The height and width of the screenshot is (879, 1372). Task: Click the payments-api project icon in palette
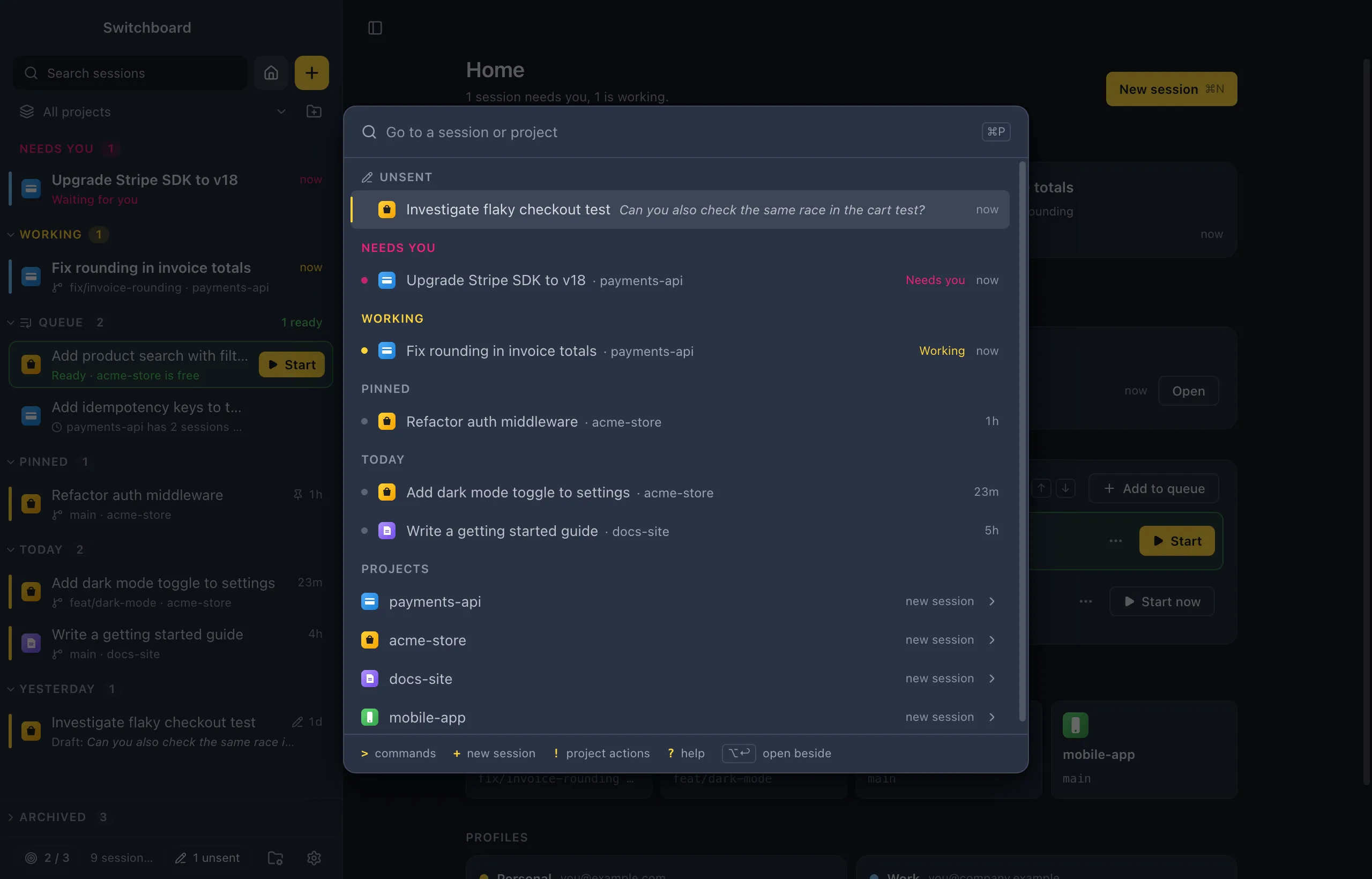click(x=370, y=601)
